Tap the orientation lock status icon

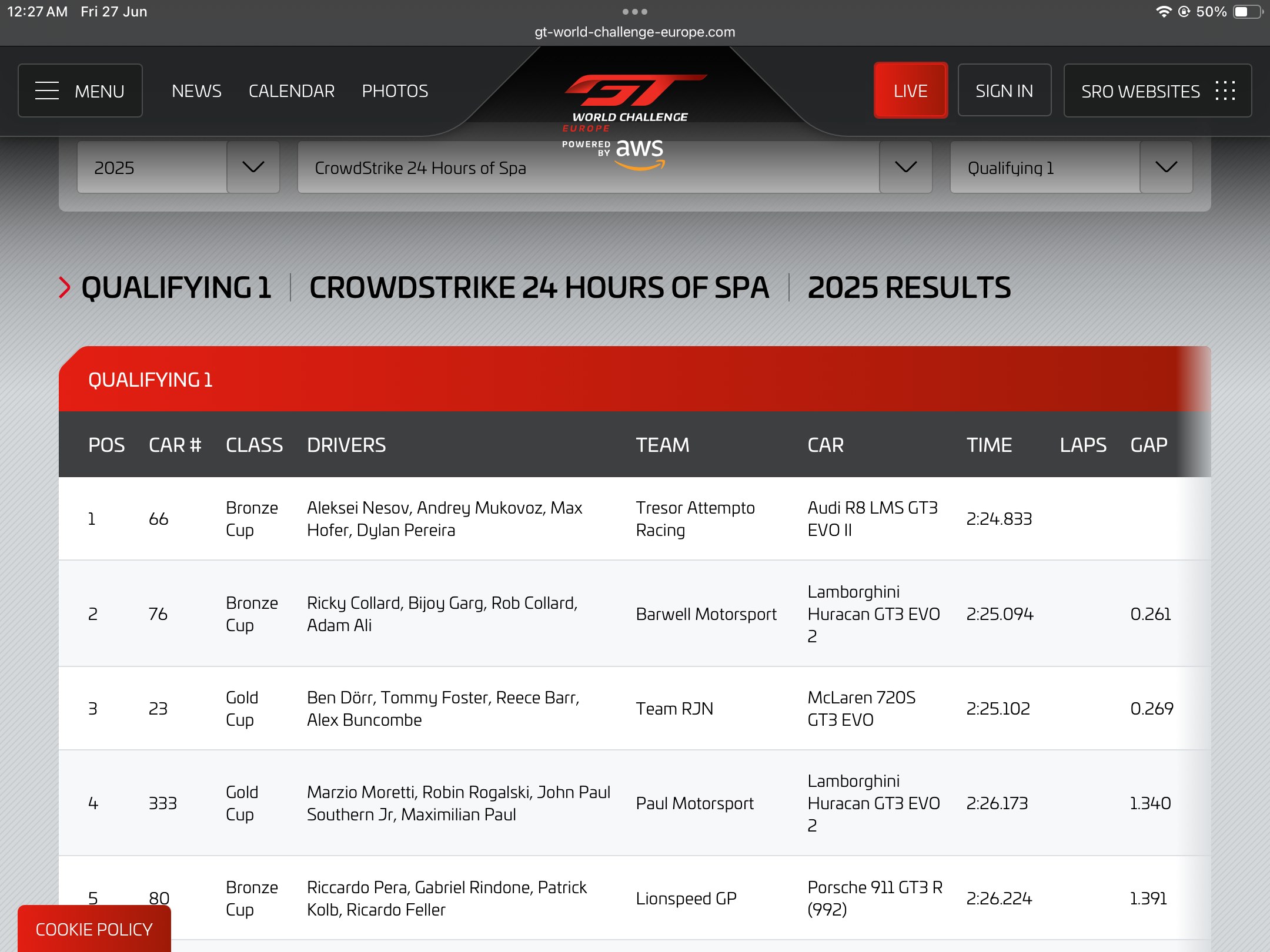coord(1184,12)
